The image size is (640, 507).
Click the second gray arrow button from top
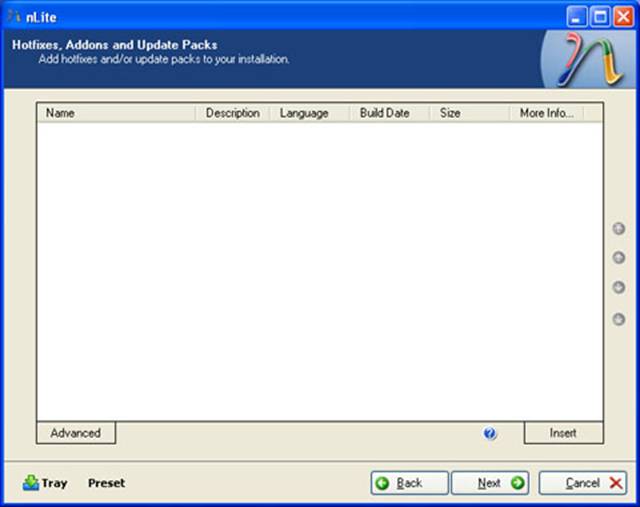[618, 258]
